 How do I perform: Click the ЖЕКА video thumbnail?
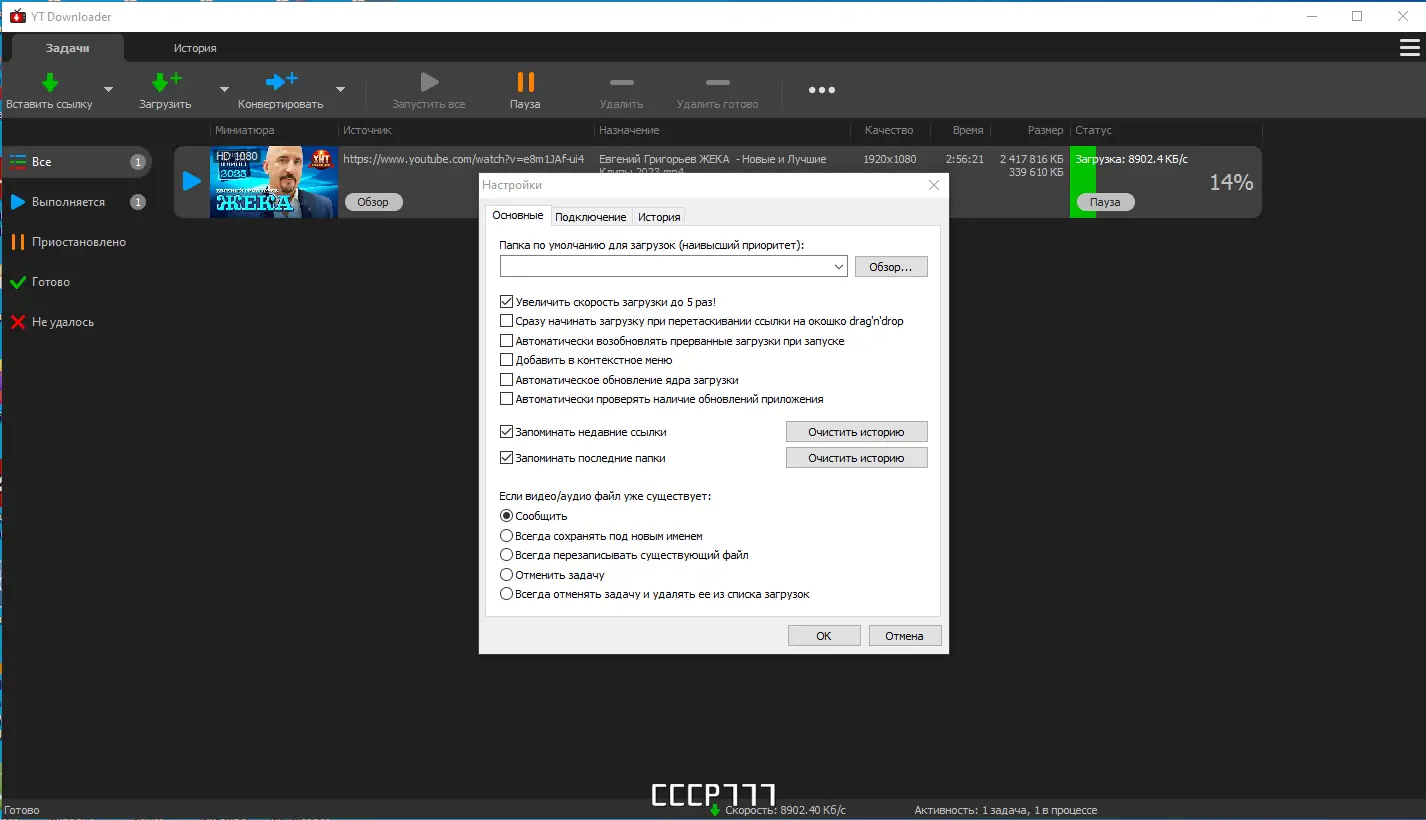274,182
